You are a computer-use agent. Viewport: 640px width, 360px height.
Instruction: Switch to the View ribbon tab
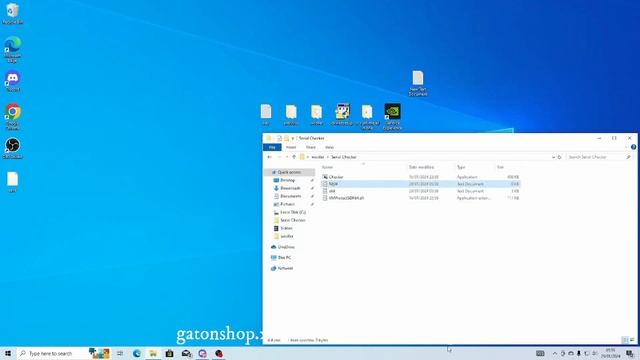pos(329,147)
